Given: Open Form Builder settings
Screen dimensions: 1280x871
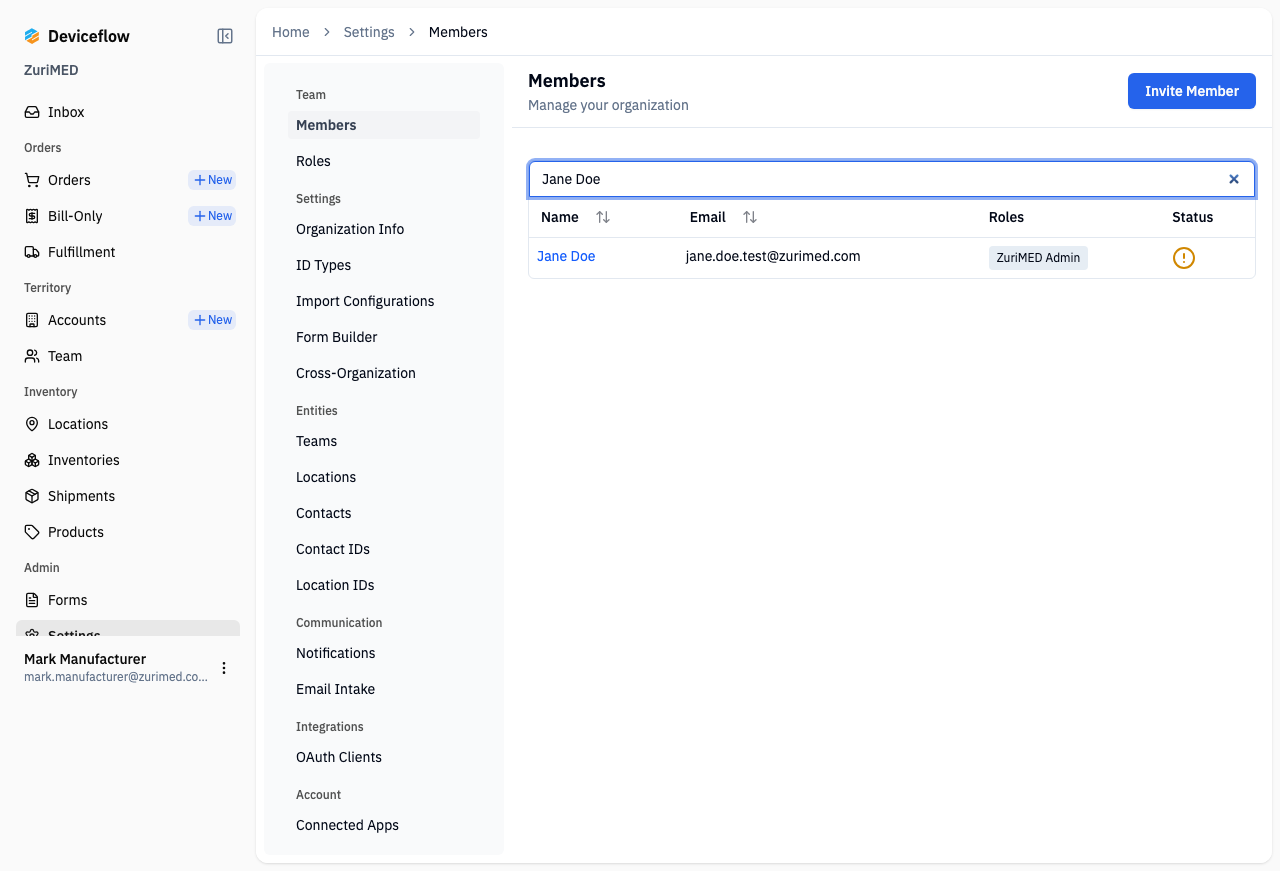Looking at the screenshot, I should 384,337.
